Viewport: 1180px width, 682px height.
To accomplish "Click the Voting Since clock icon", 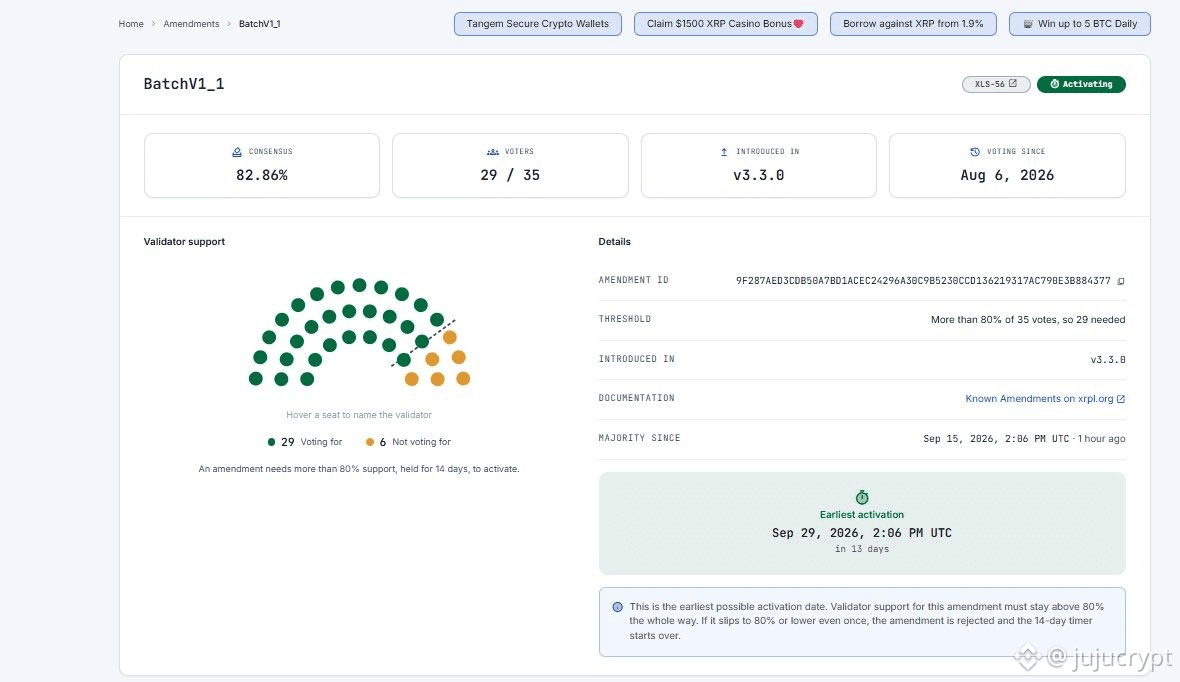I will (x=975, y=152).
